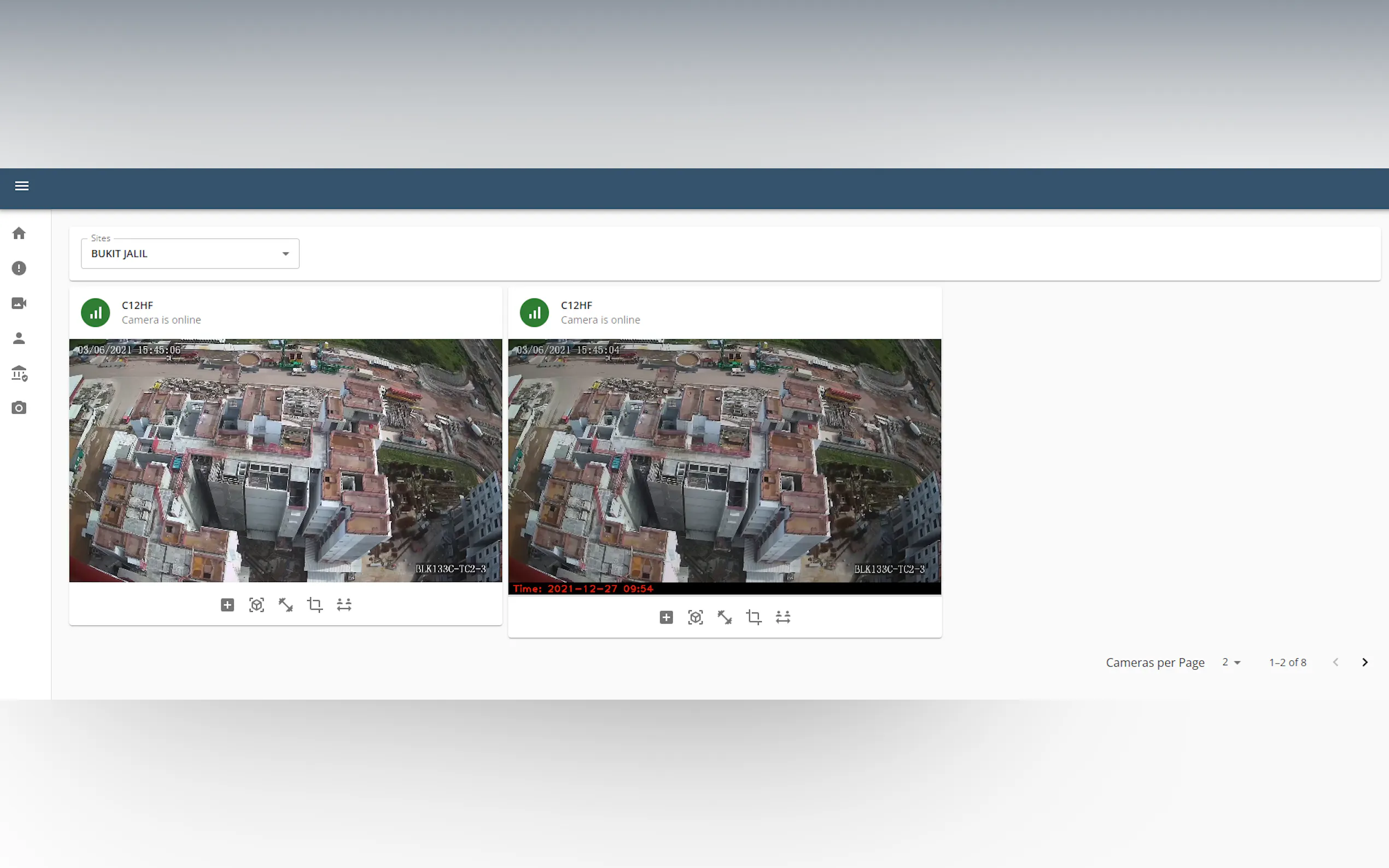Go to Home in sidebar
1389x868 pixels.
click(x=19, y=233)
